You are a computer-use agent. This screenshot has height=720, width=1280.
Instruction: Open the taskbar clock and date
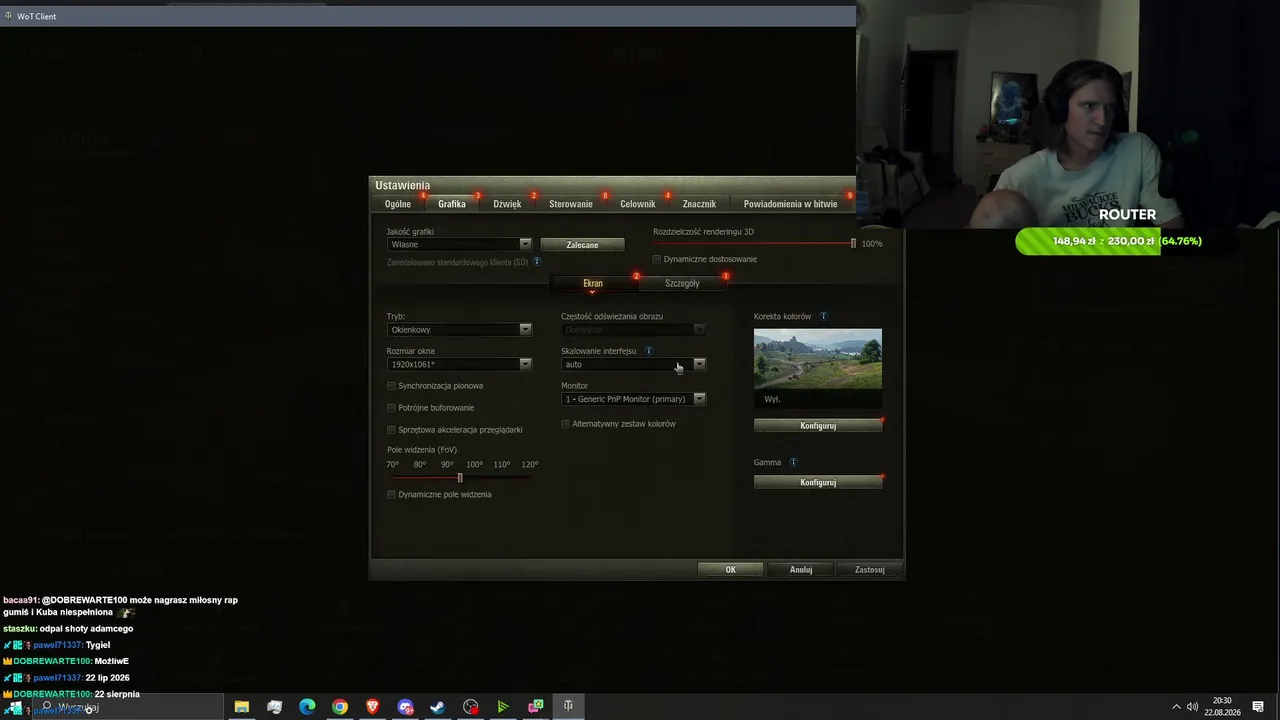[x=1222, y=707]
